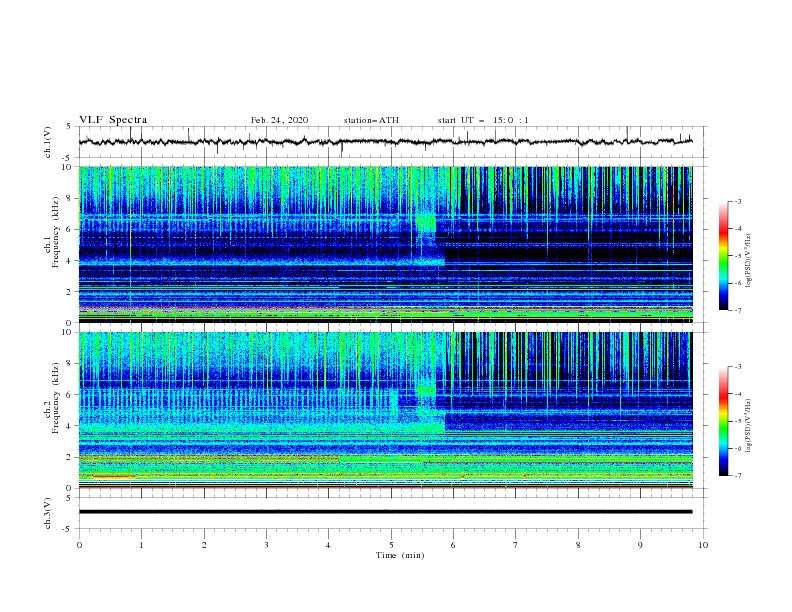Click tick label "3" on the Time axis
This screenshot has width=792, height=612.
coord(267,545)
